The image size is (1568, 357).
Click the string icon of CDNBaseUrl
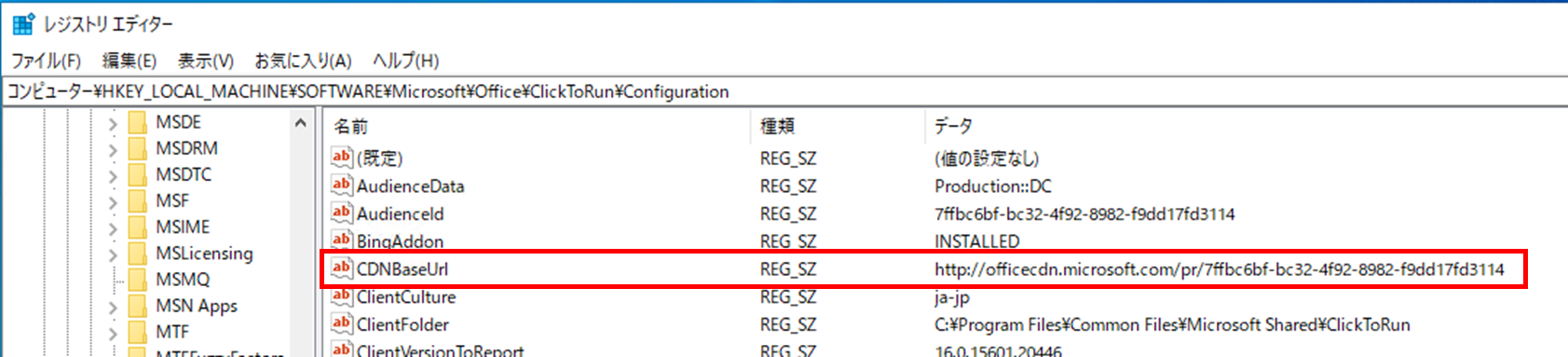click(x=342, y=268)
